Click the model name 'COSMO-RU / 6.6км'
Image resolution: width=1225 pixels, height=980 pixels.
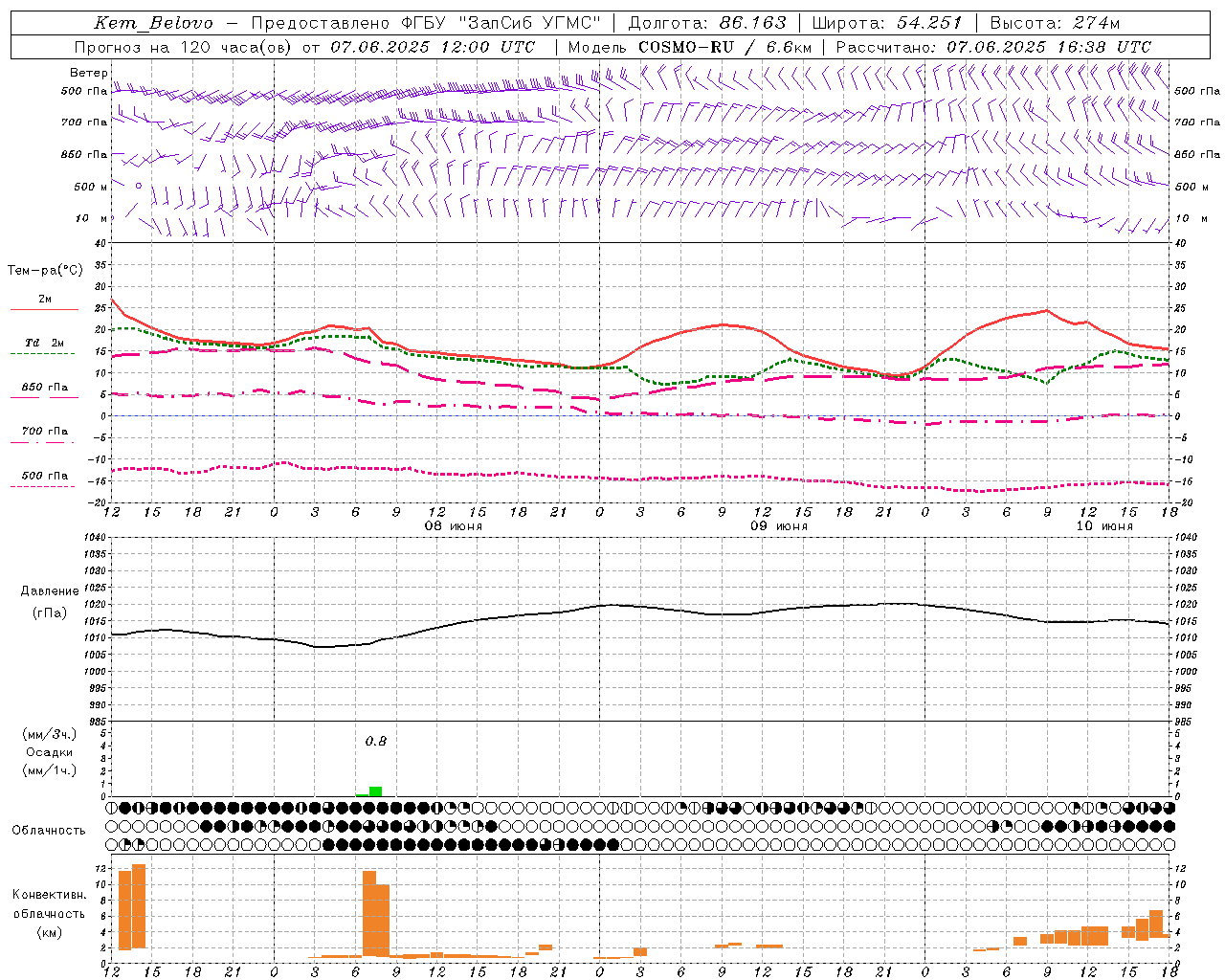point(724,47)
